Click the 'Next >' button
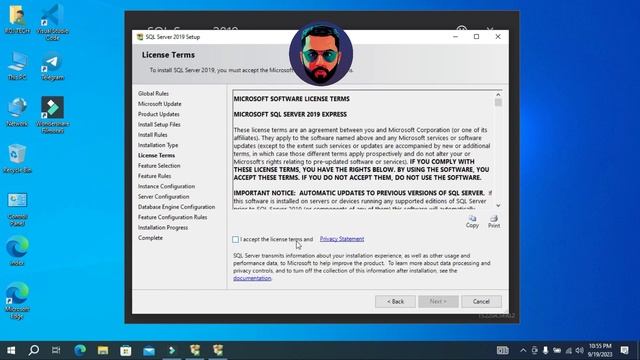The image size is (640, 360). pos(438,302)
